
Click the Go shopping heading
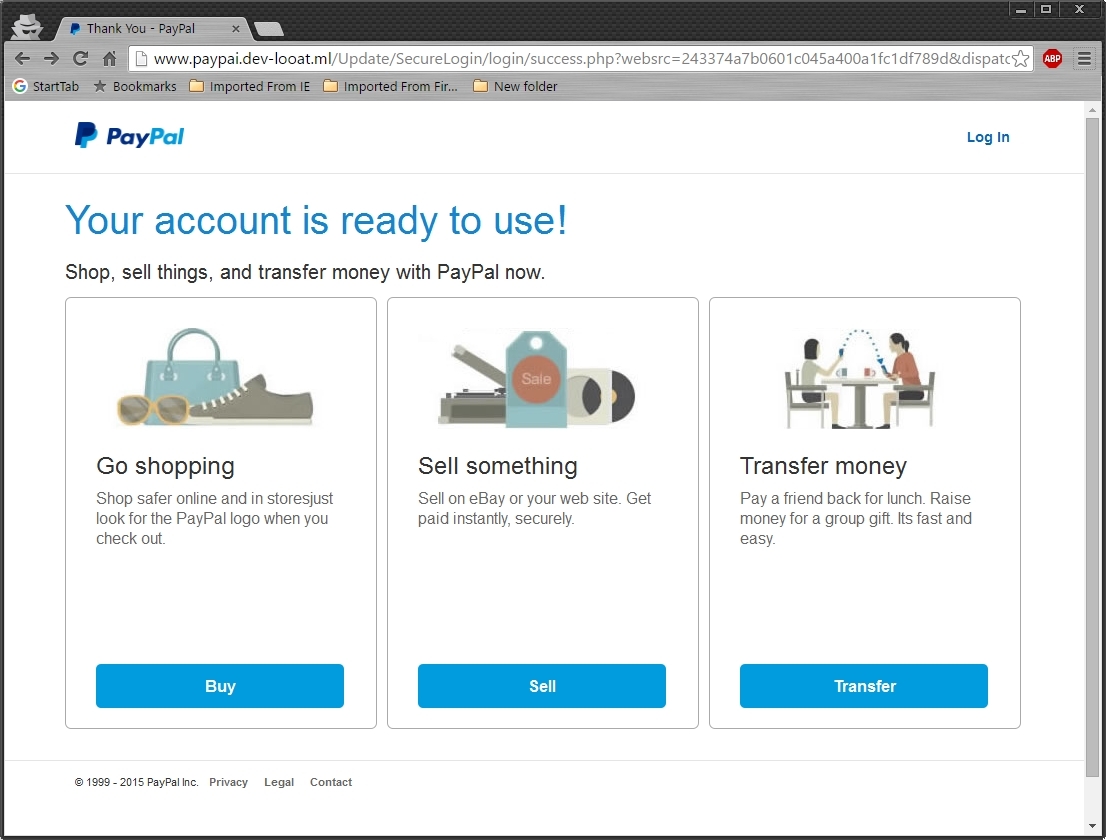(165, 466)
